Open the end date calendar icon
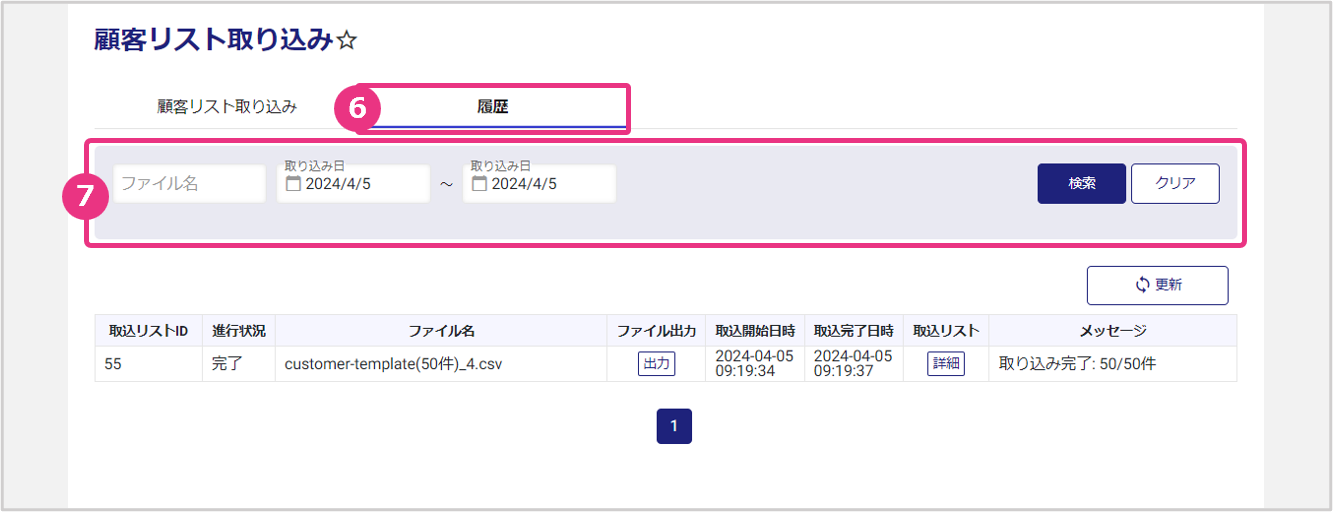 [x=479, y=184]
